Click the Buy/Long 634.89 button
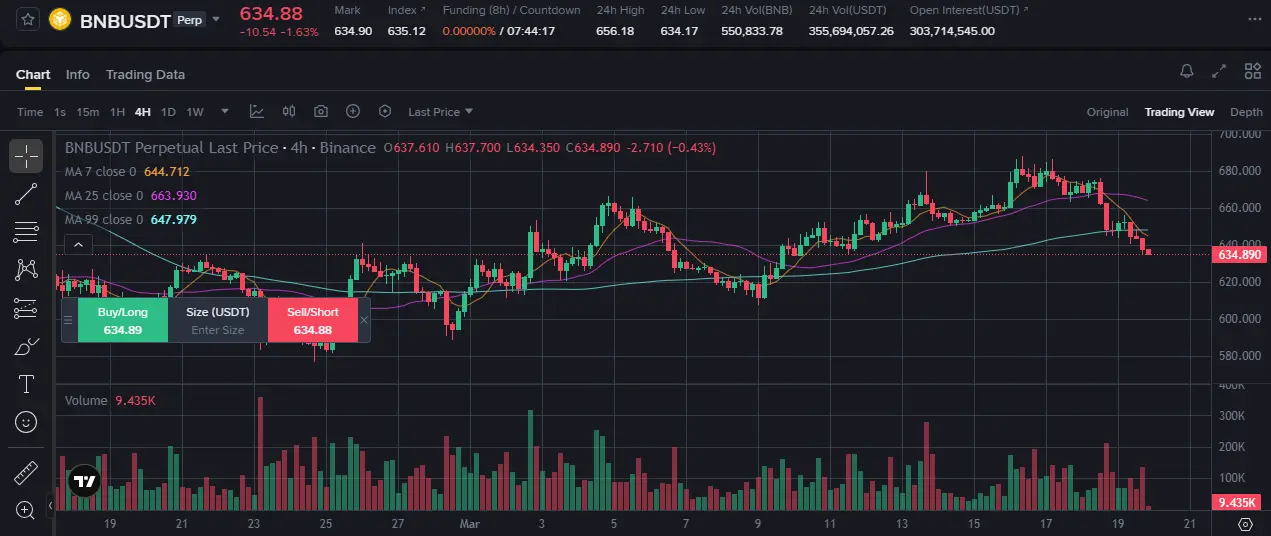 [x=122, y=320]
